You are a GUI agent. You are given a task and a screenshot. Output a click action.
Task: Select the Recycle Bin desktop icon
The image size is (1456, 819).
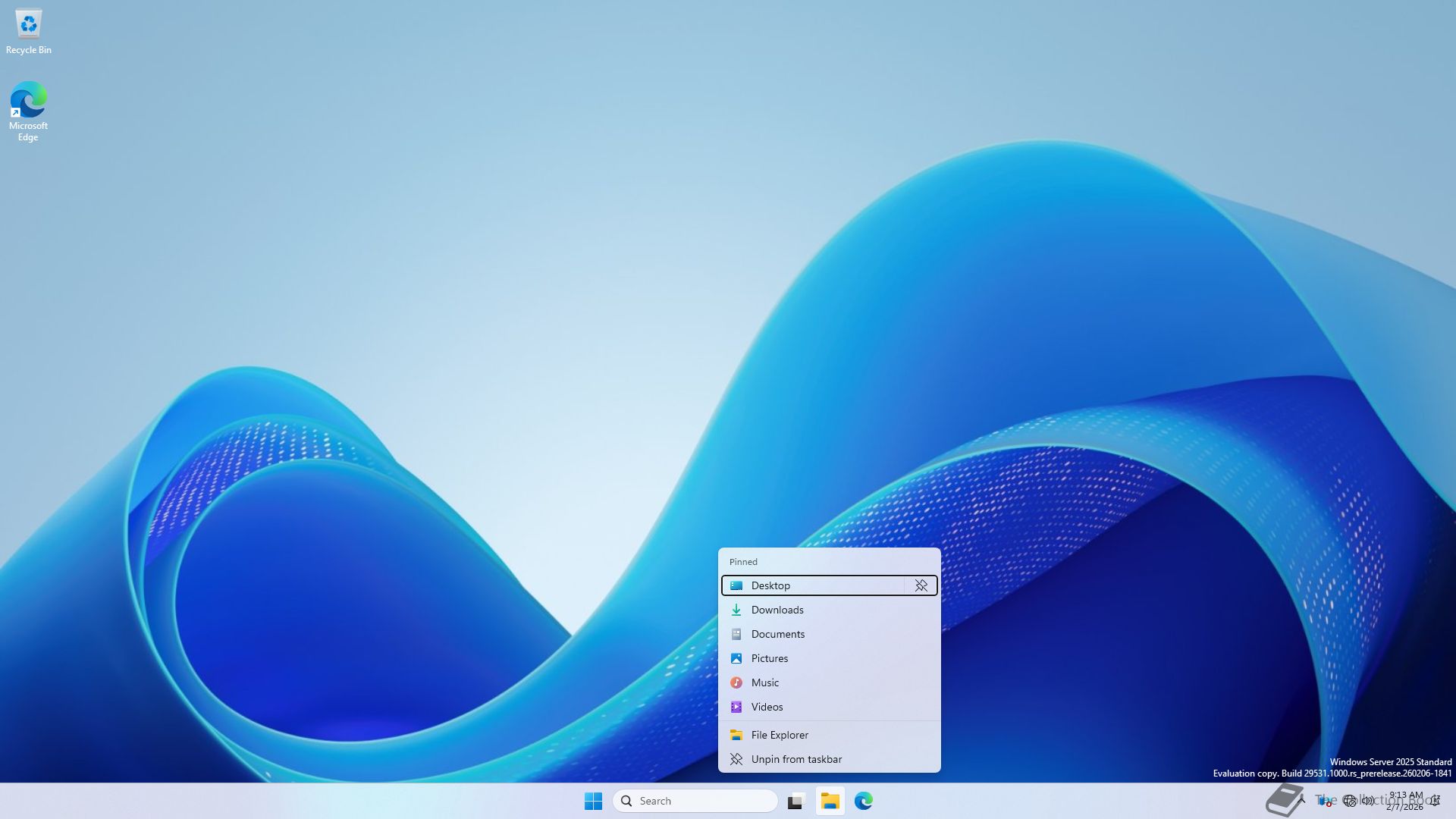[x=29, y=32]
